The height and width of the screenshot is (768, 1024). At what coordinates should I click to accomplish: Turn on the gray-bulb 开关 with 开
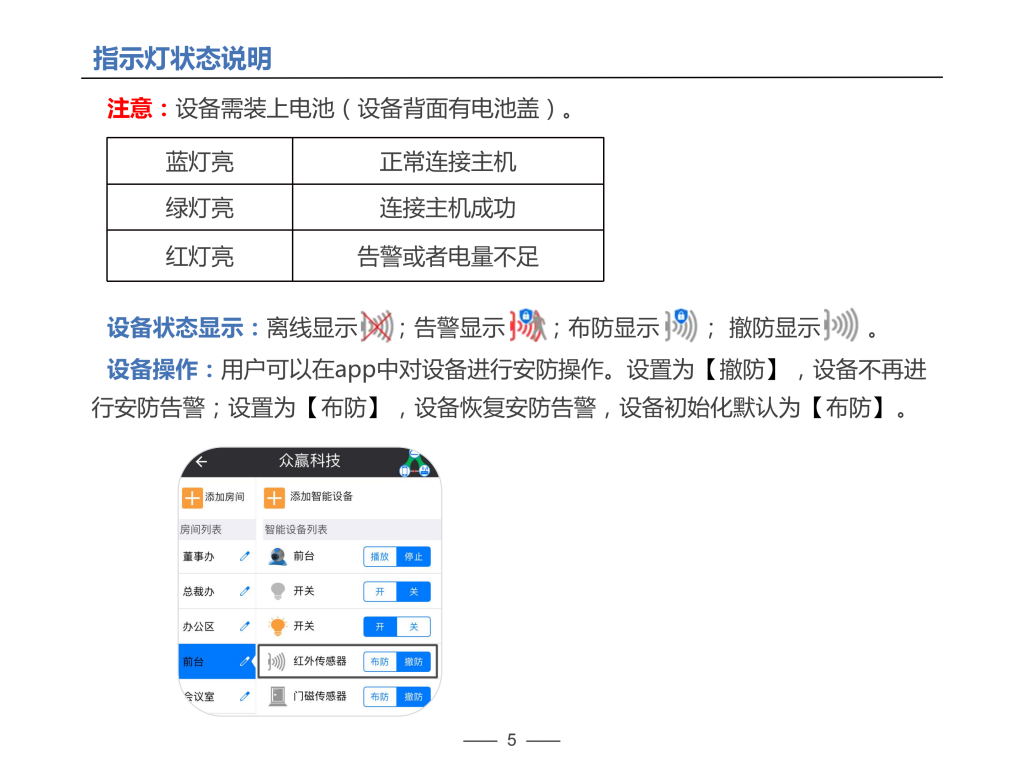click(x=380, y=592)
